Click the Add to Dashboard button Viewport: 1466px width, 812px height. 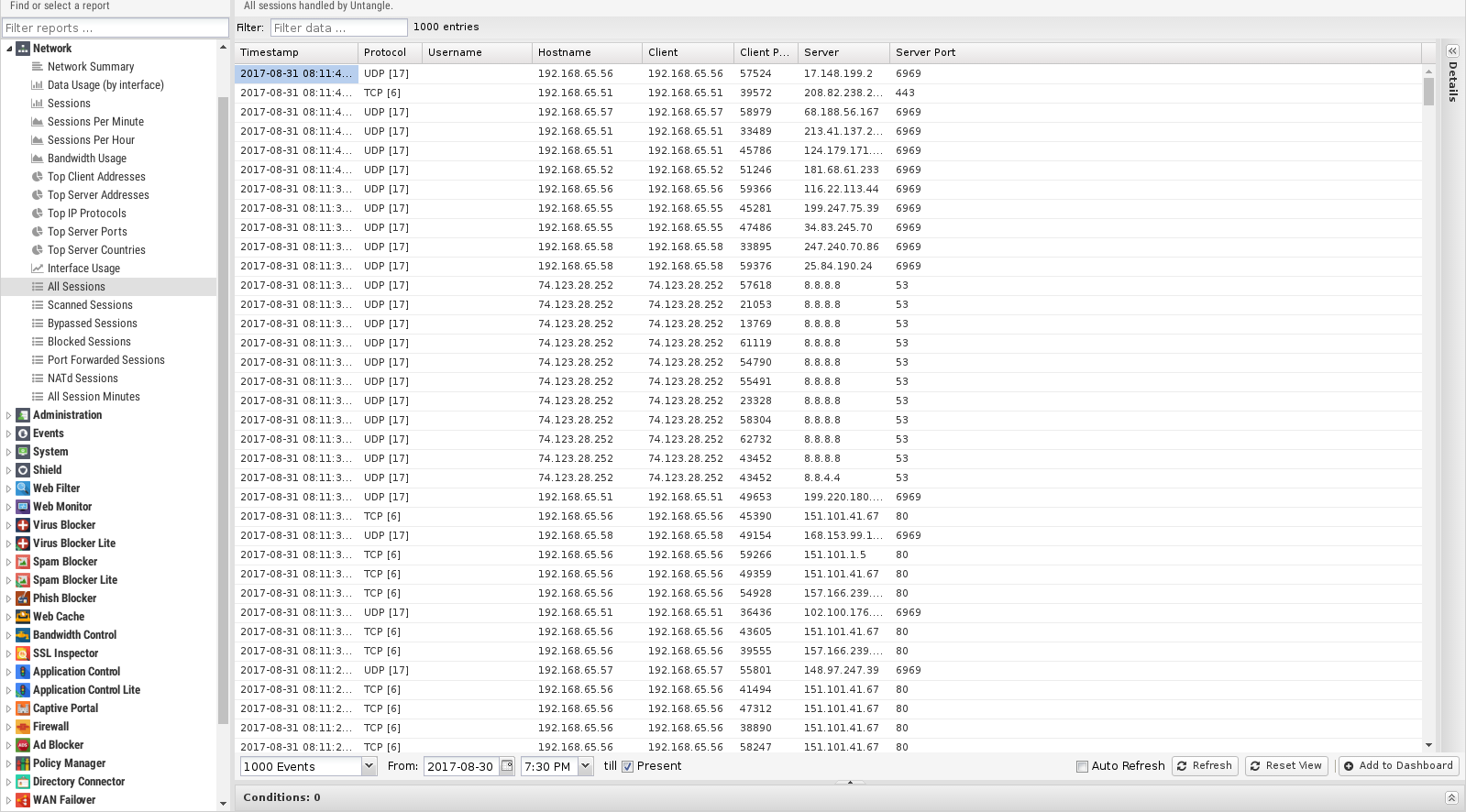tap(1398, 766)
